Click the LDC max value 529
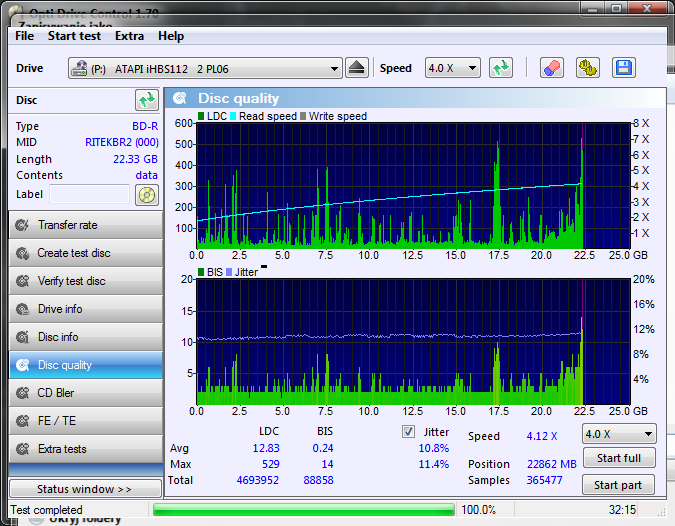 click(x=271, y=464)
